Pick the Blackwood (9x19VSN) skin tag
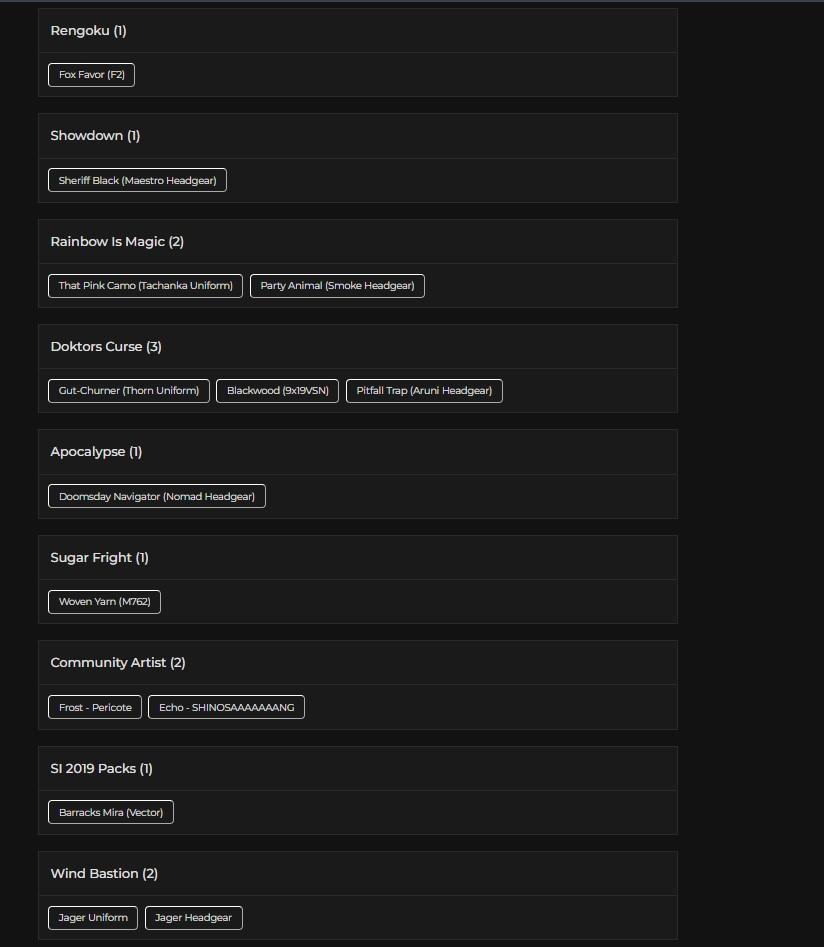Screen dimensions: 824x947 tap(277, 391)
